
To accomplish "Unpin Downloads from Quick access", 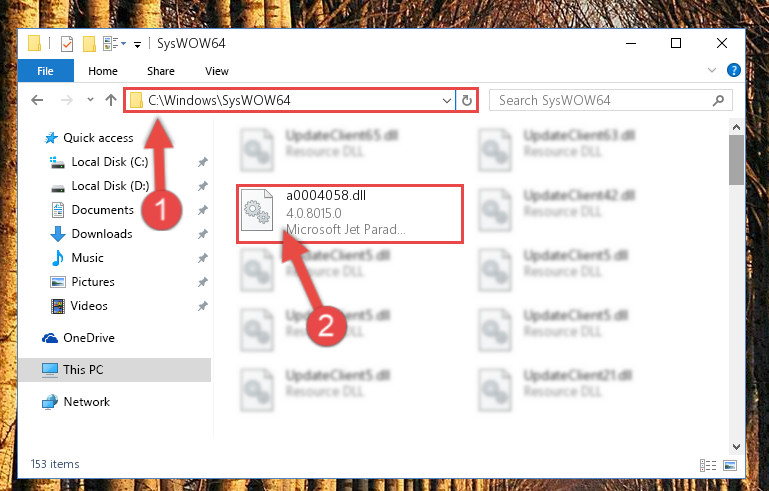I will point(203,234).
